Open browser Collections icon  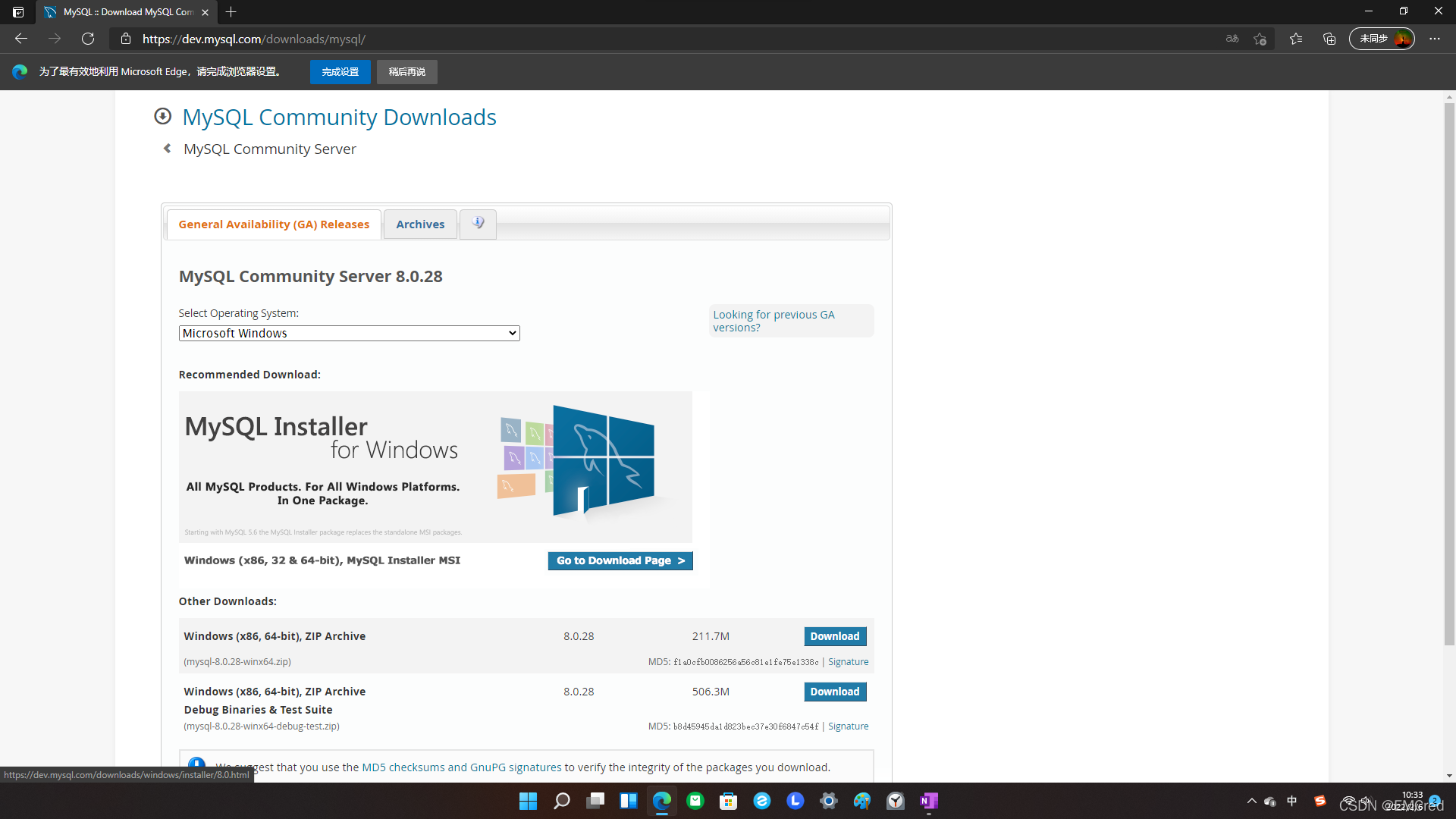(x=1329, y=39)
